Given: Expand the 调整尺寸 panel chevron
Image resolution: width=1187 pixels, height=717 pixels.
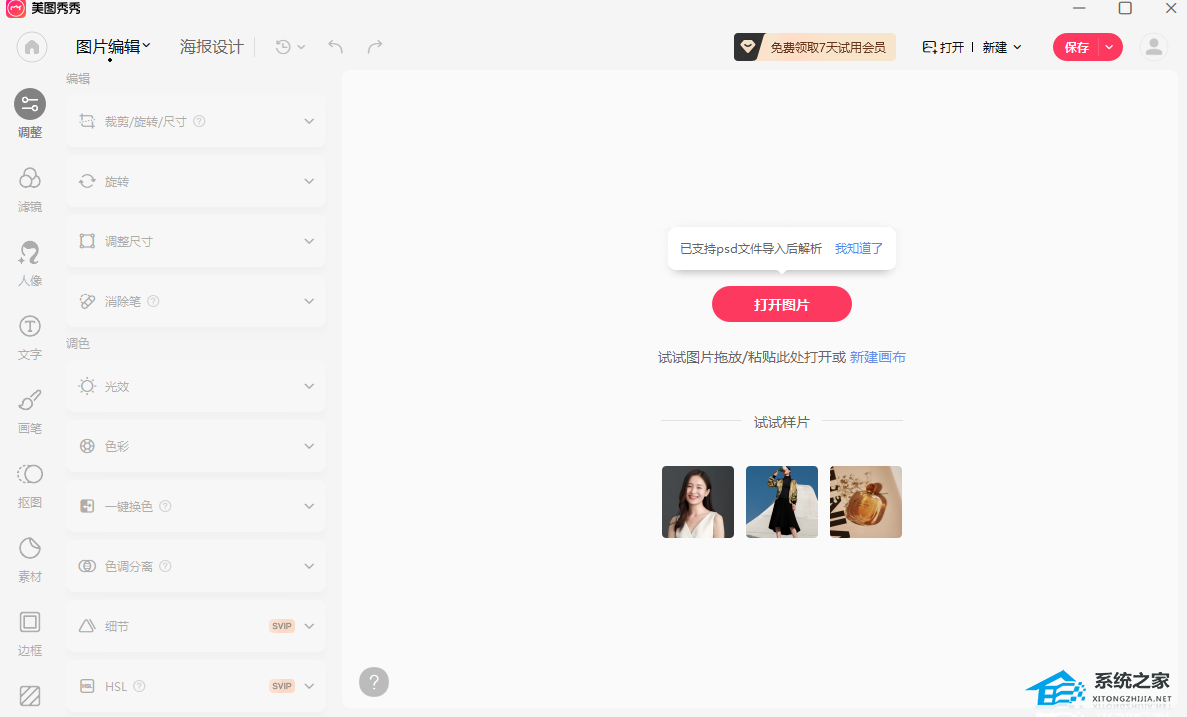Looking at the screenshot, I should tap(309, 241).
